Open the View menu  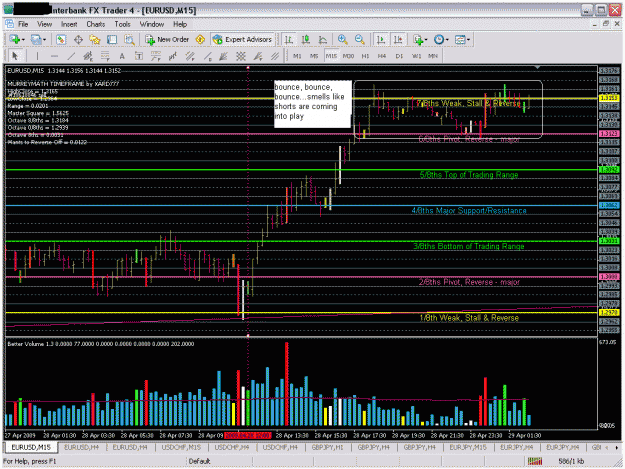click(x=45, y=24)
